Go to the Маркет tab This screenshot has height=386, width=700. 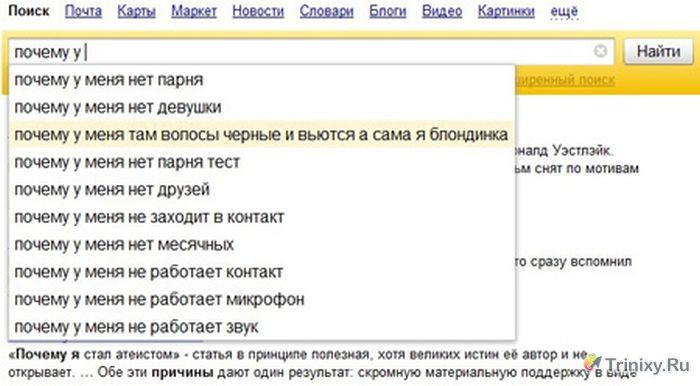click(x=194, y=11)
